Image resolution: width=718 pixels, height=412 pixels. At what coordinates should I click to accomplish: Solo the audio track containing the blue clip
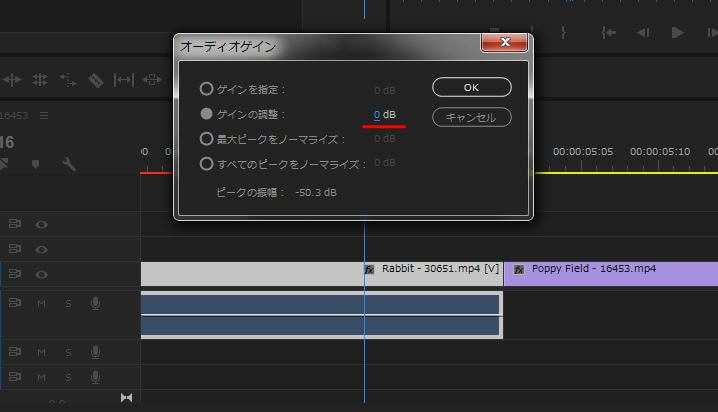[x=68, y=302]
